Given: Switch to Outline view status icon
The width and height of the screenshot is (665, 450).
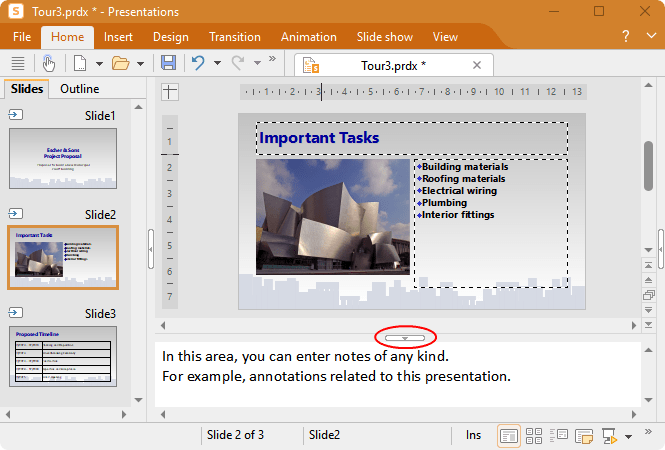Looking at the screenshot, I should 559,436.
